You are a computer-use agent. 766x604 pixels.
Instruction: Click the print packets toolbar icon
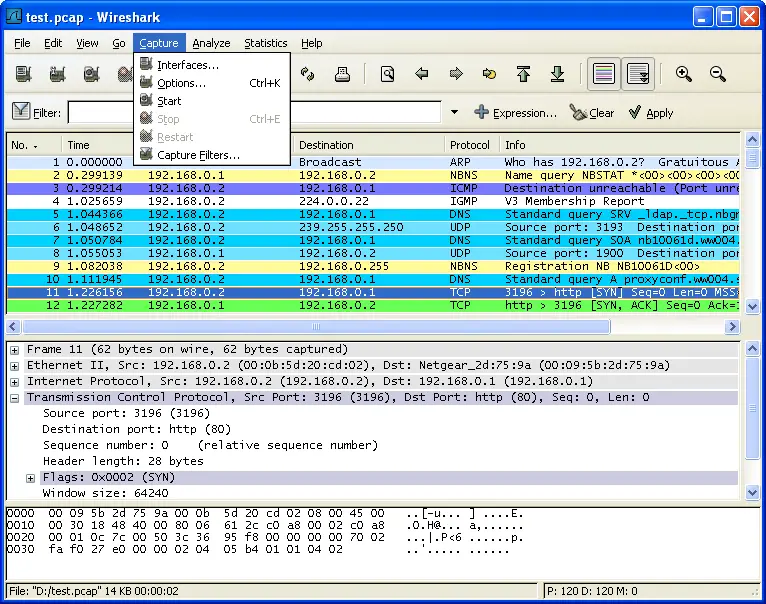(342, 74)
